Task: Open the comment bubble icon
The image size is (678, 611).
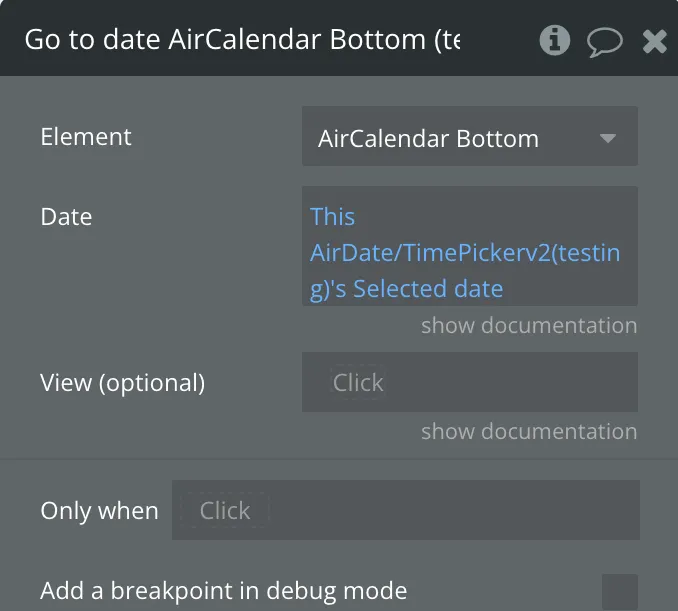Action: point(604,41)
